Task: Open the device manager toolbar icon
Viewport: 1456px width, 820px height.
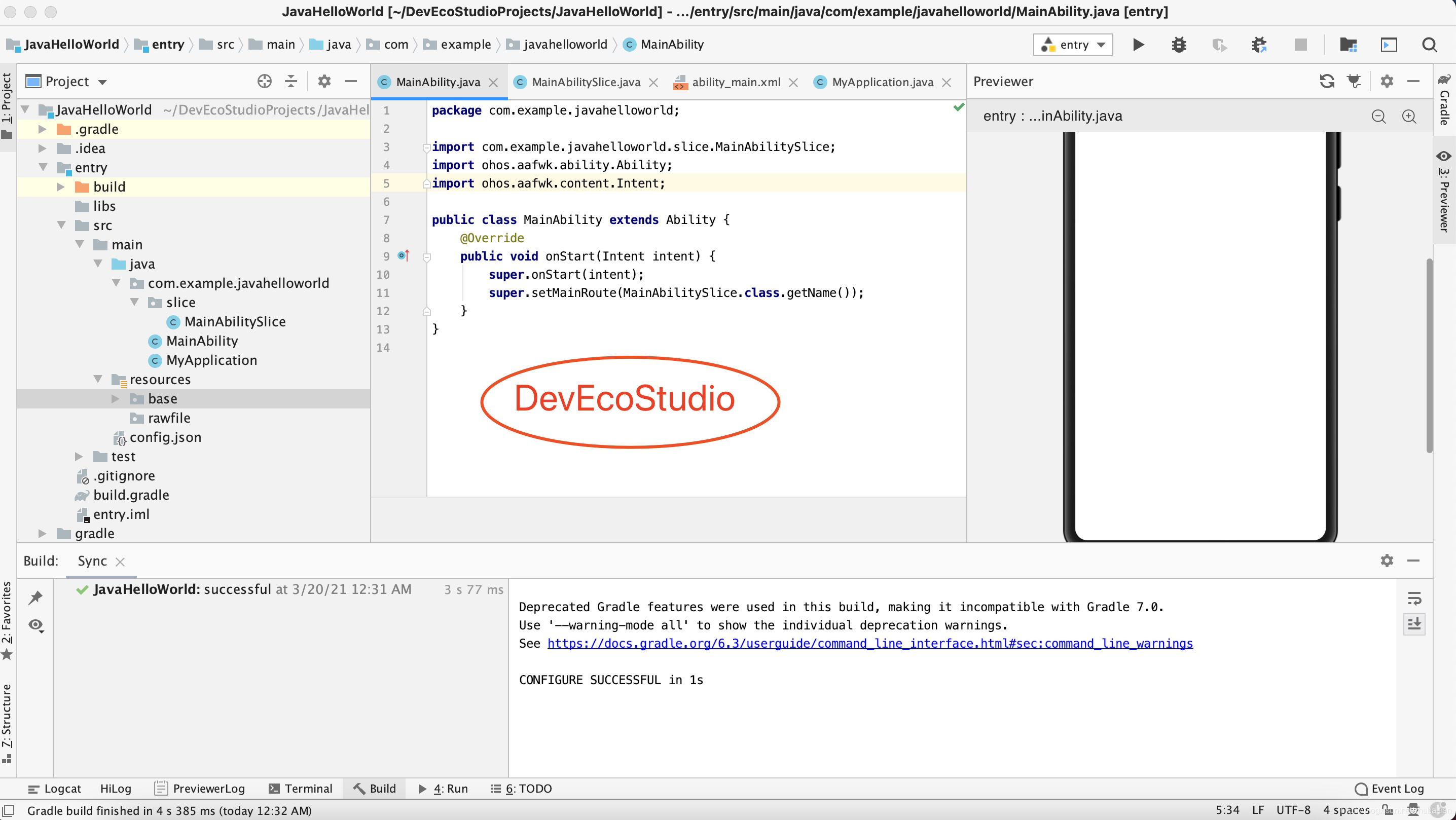Action: point(1389,45)
